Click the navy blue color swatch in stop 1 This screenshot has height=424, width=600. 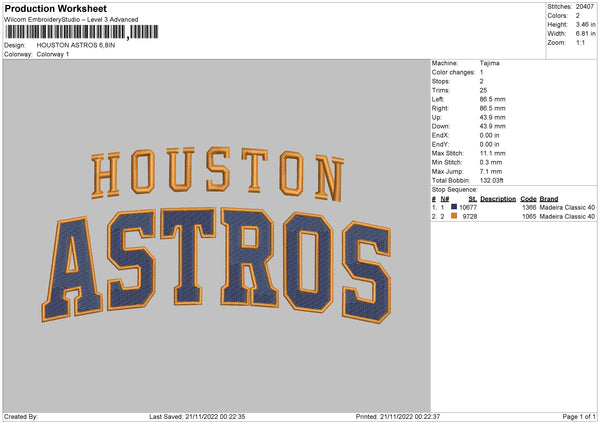click(x=454, y=207)
